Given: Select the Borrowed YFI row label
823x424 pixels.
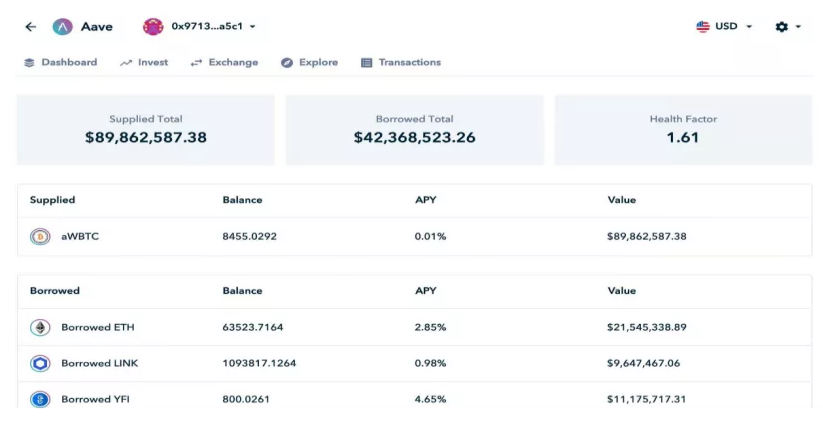Looking at the screenshot, I should click(95, 399).
